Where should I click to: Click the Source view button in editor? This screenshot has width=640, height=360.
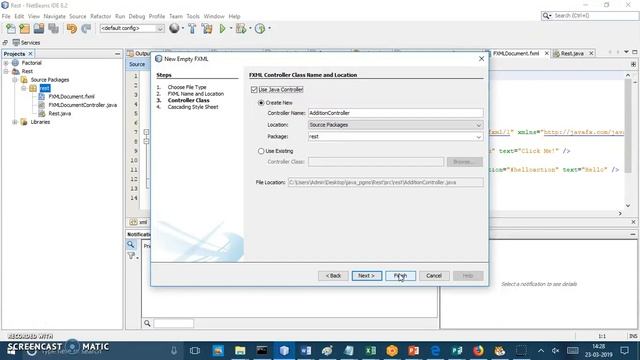pyautogui.click(x=137, y=64)
